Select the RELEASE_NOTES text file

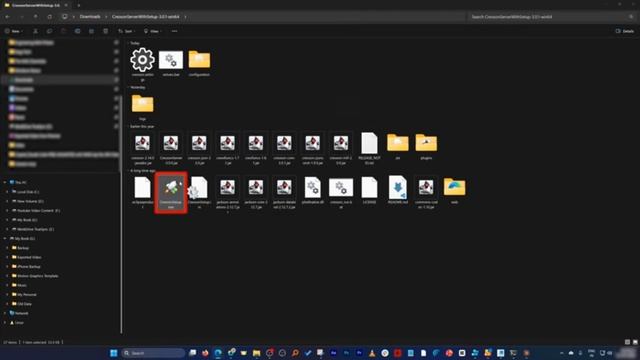pyautogui.click(x=369, y=148)
